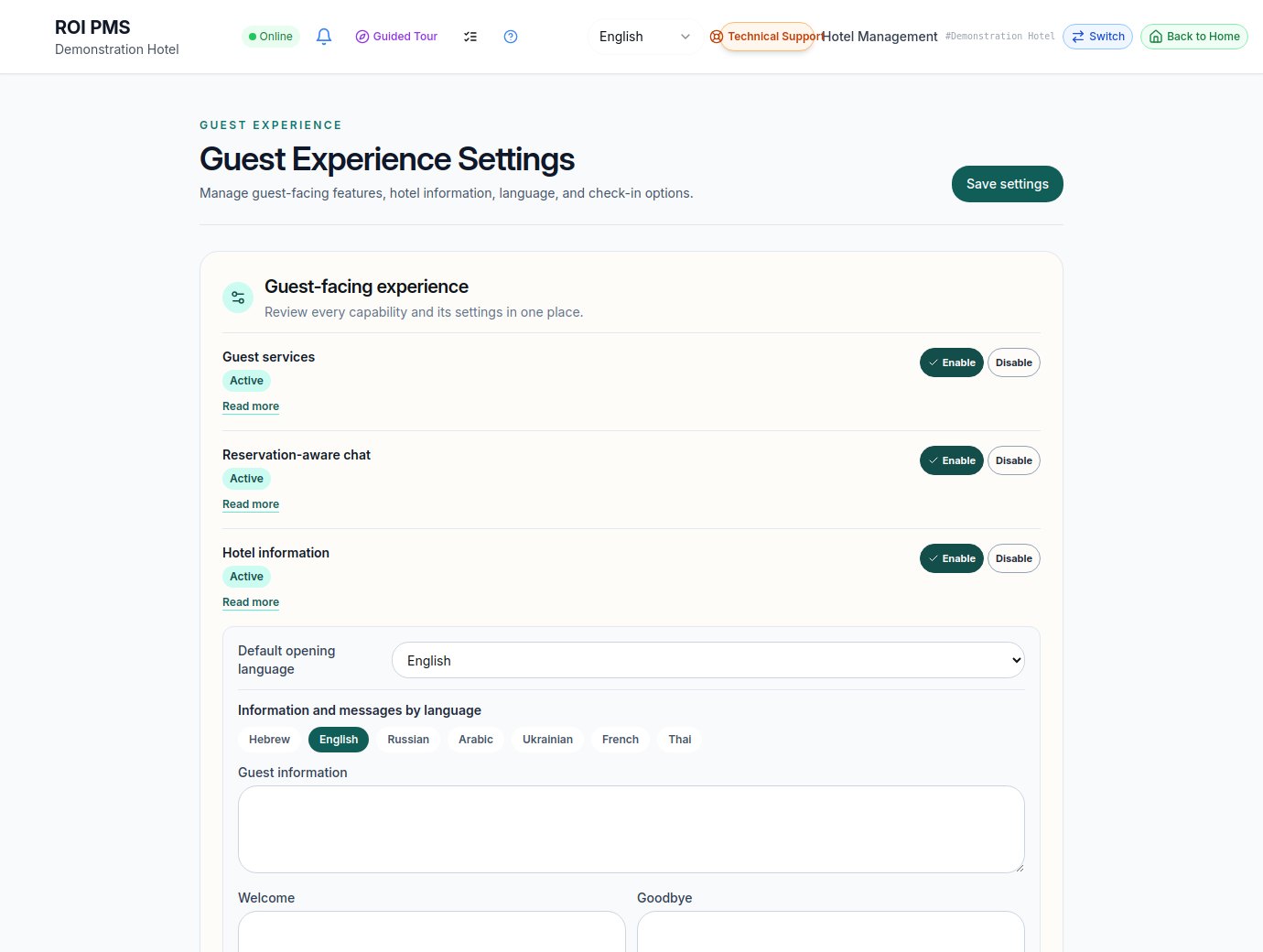Screen dimensions: 1263x952
Task: Disable Hotel information
Action: (x=1013, y=558)
